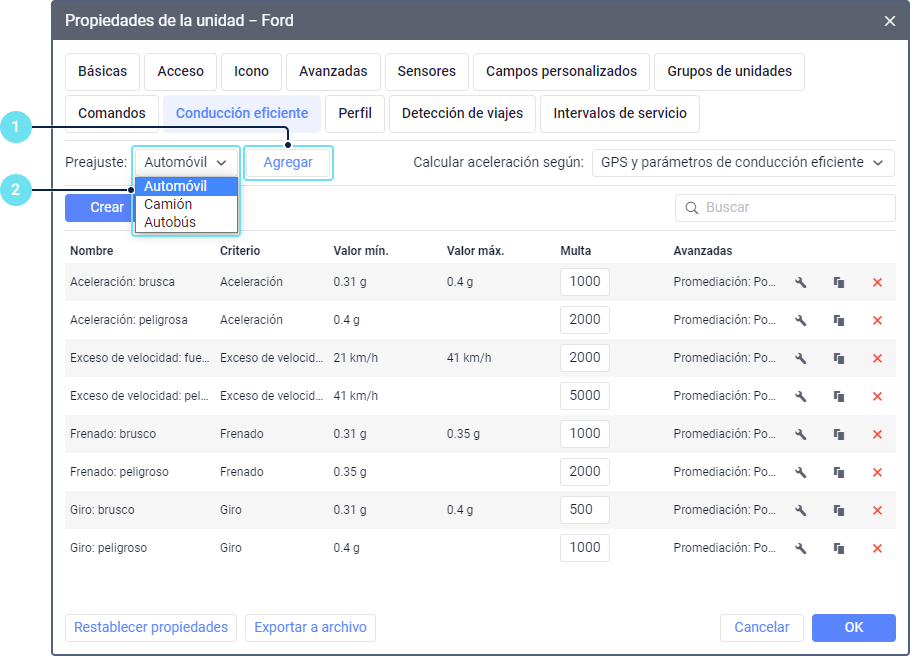Open settings wrench for Aceleración: brusca
This screenshot has height=656, width=910.
tap(801, 282)
